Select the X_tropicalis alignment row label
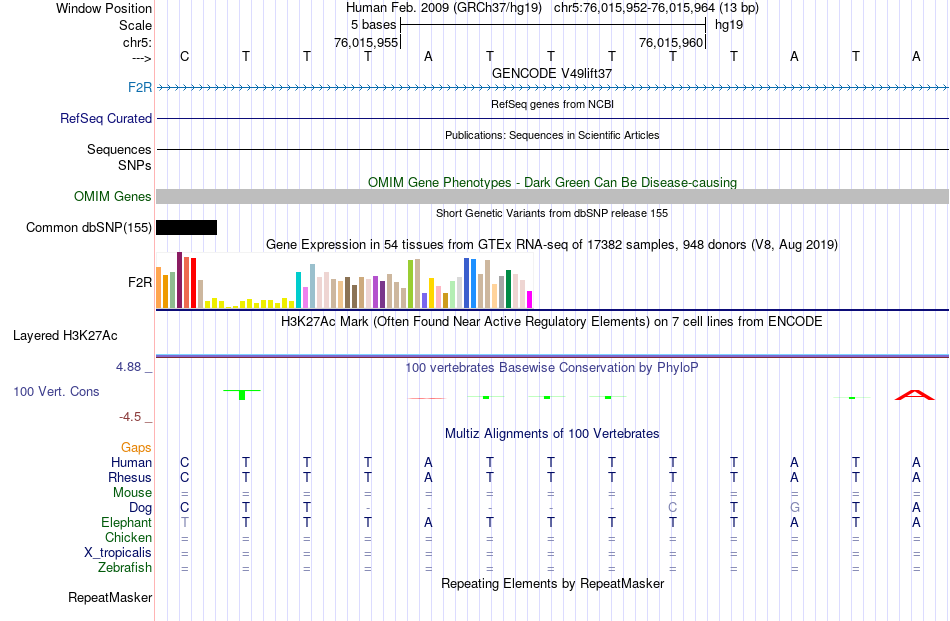 (118, 553)
